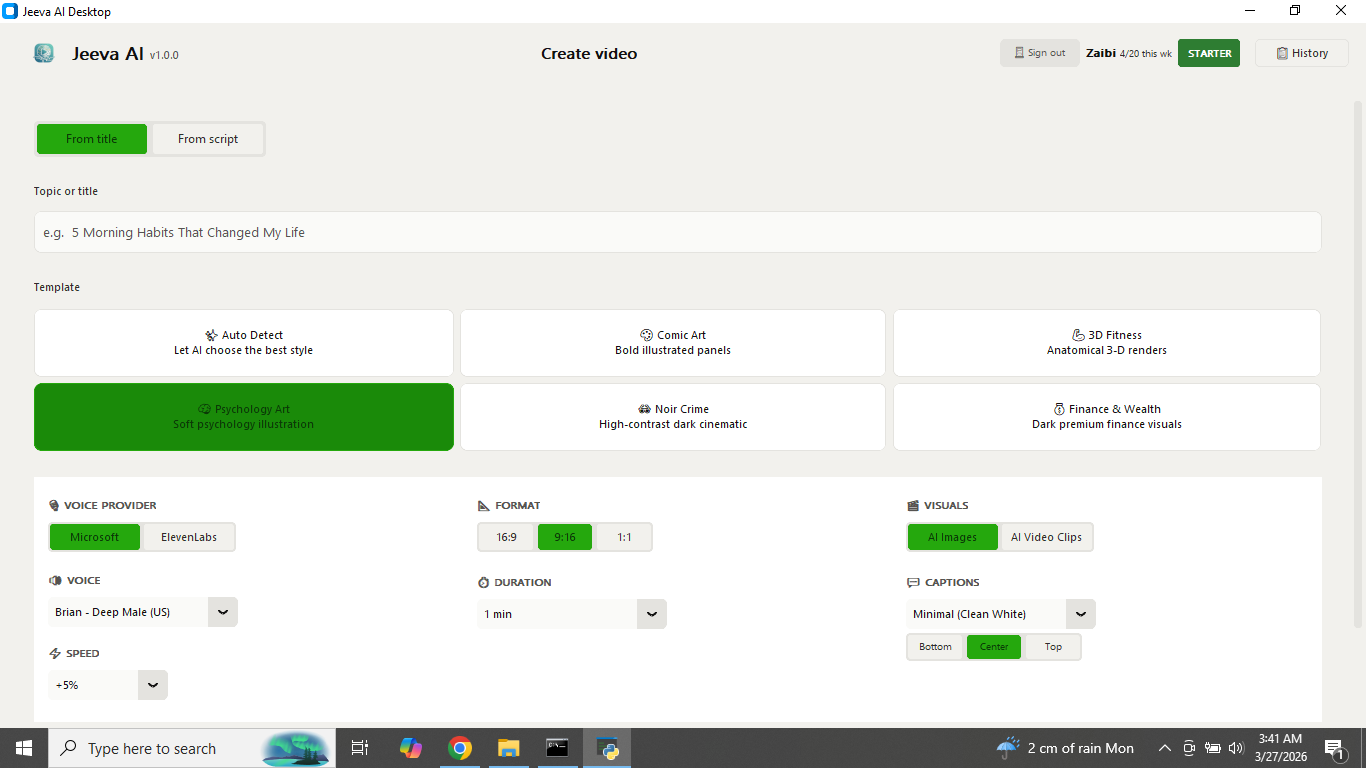Click the 3D Fitness dumbbell icon

click(x=1077, y=335)
